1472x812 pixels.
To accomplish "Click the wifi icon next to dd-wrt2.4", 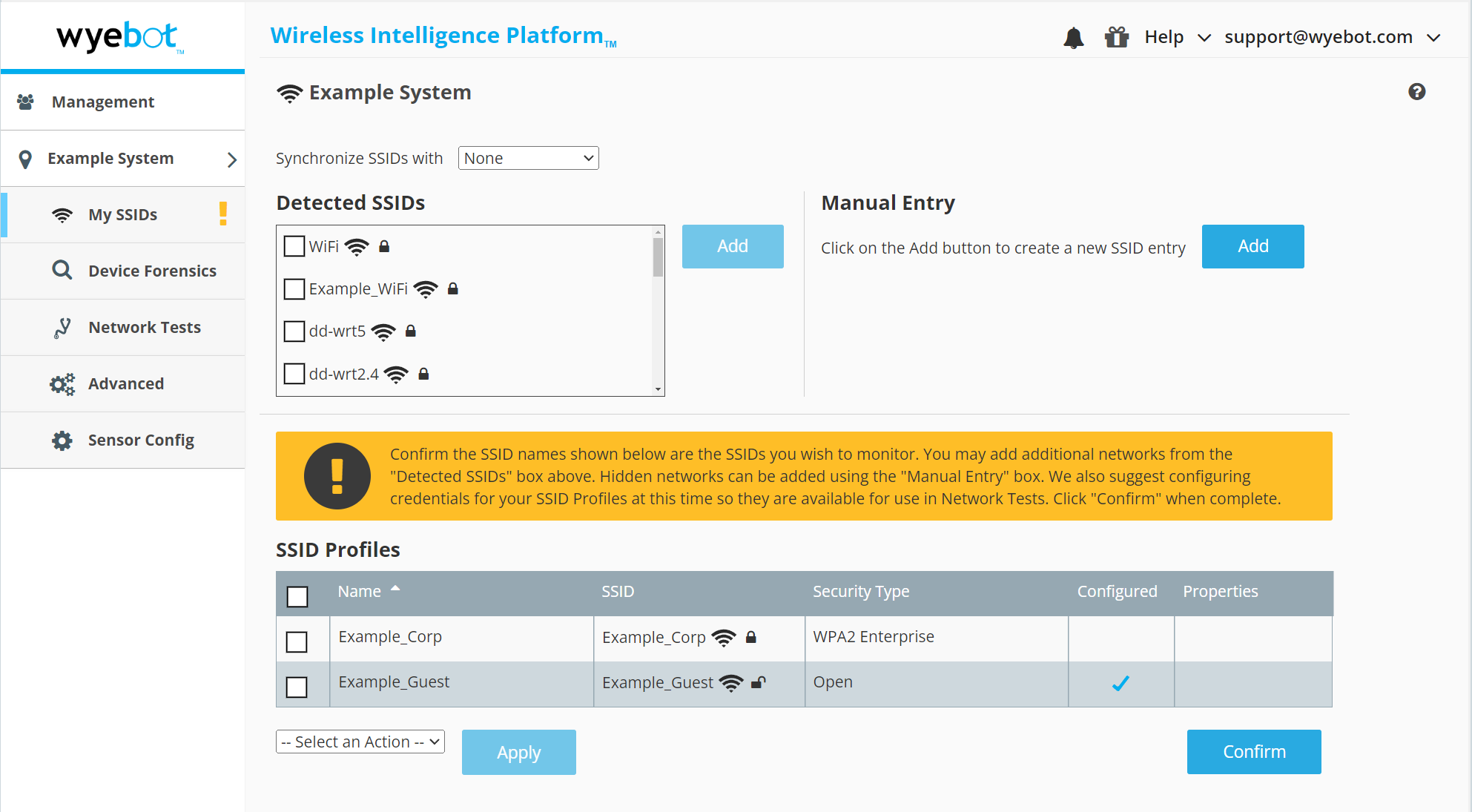I will pos(397,374).
